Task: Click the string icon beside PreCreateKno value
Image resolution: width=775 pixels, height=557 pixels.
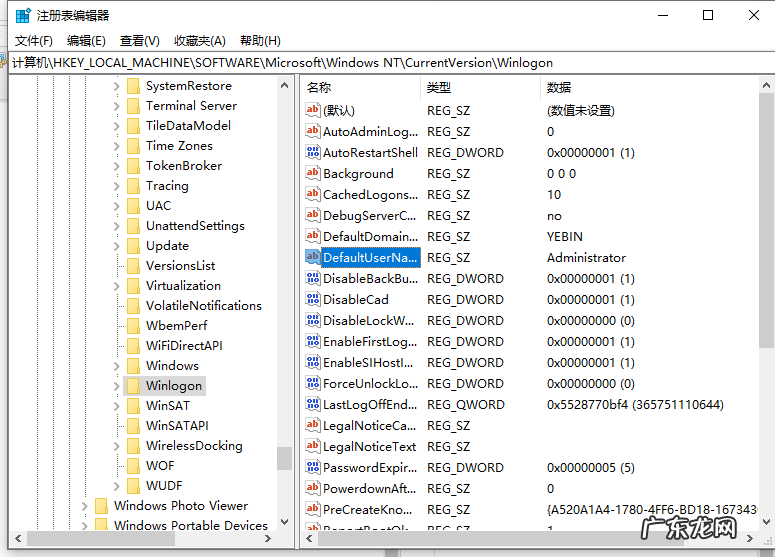Action: (x=312, y=509)
